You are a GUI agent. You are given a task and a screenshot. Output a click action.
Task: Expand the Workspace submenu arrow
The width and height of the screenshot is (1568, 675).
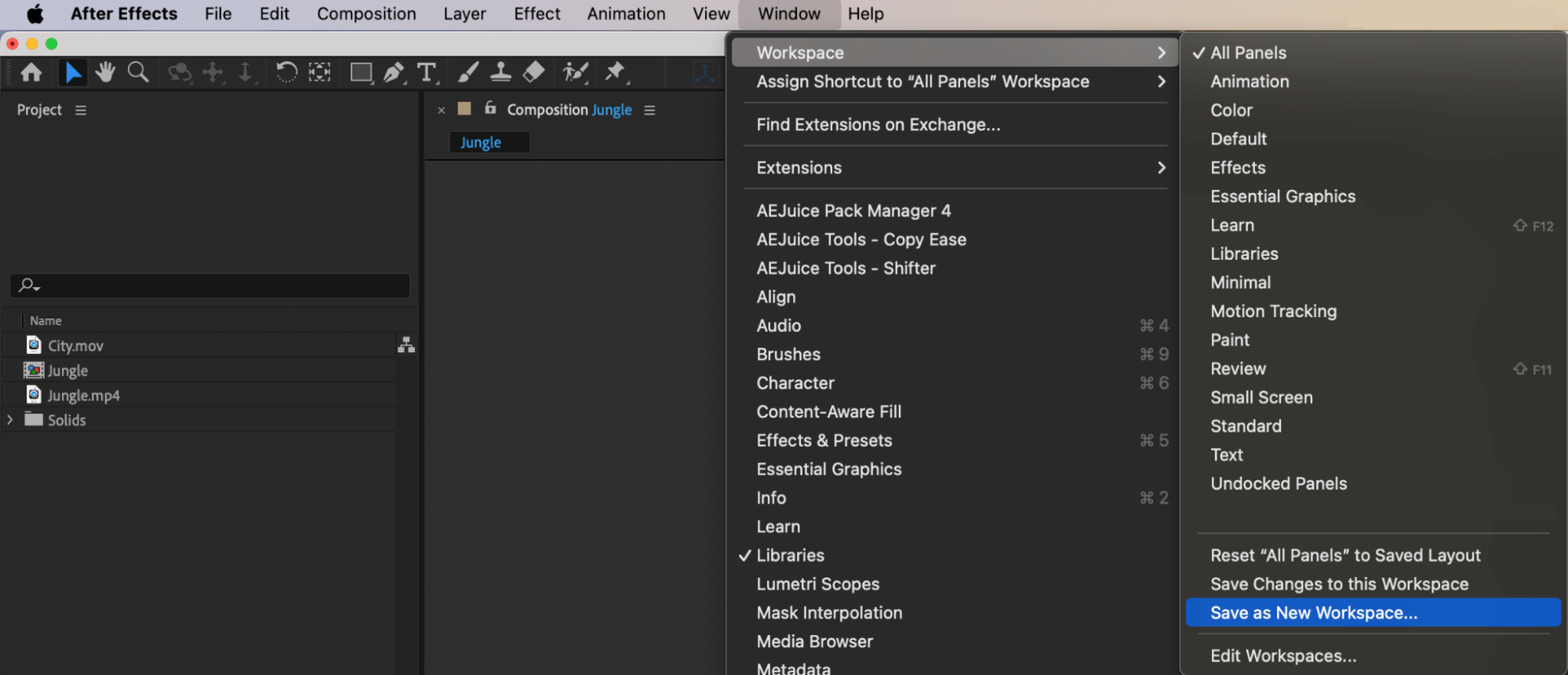(1162, 53)
